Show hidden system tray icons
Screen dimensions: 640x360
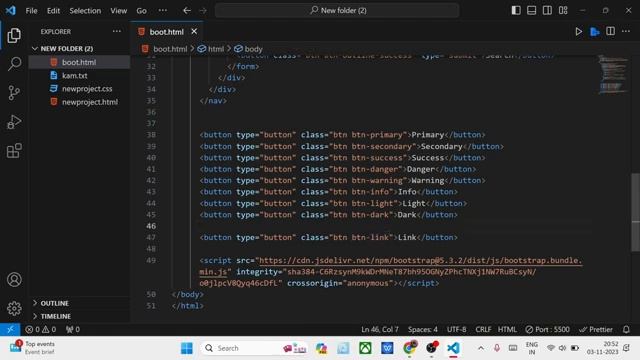click(481, 348)
